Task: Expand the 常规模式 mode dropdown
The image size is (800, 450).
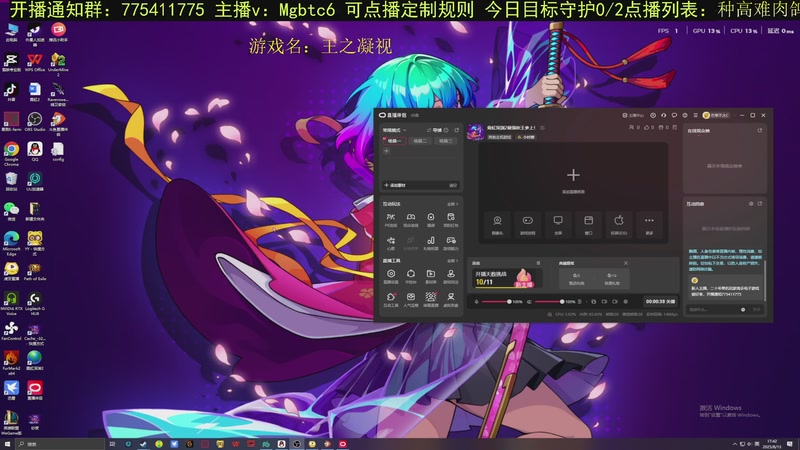Action: 394,130
